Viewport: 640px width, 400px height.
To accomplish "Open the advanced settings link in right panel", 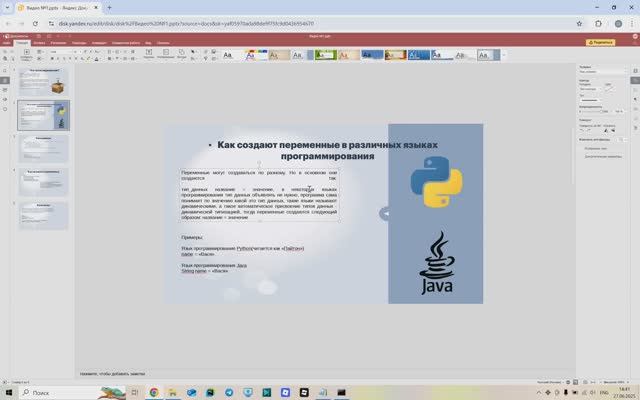I will coord(603,156).
